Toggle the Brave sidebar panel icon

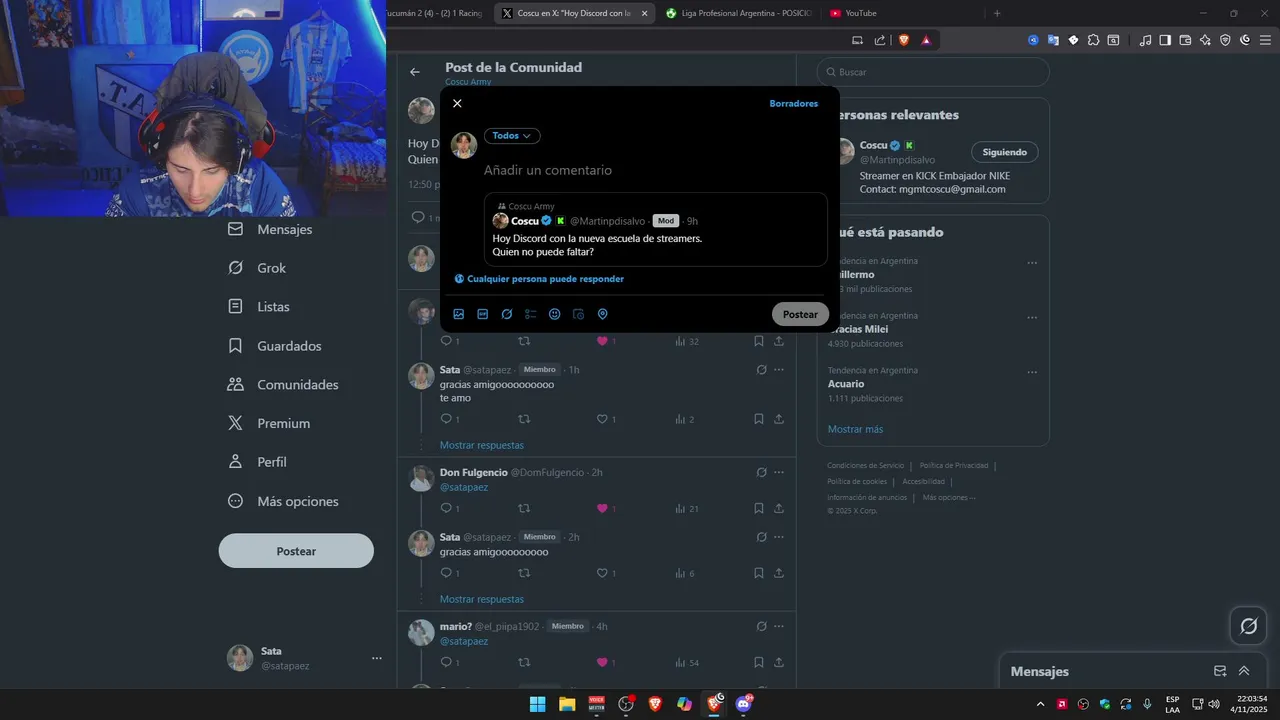click(x=1165, y=40)
